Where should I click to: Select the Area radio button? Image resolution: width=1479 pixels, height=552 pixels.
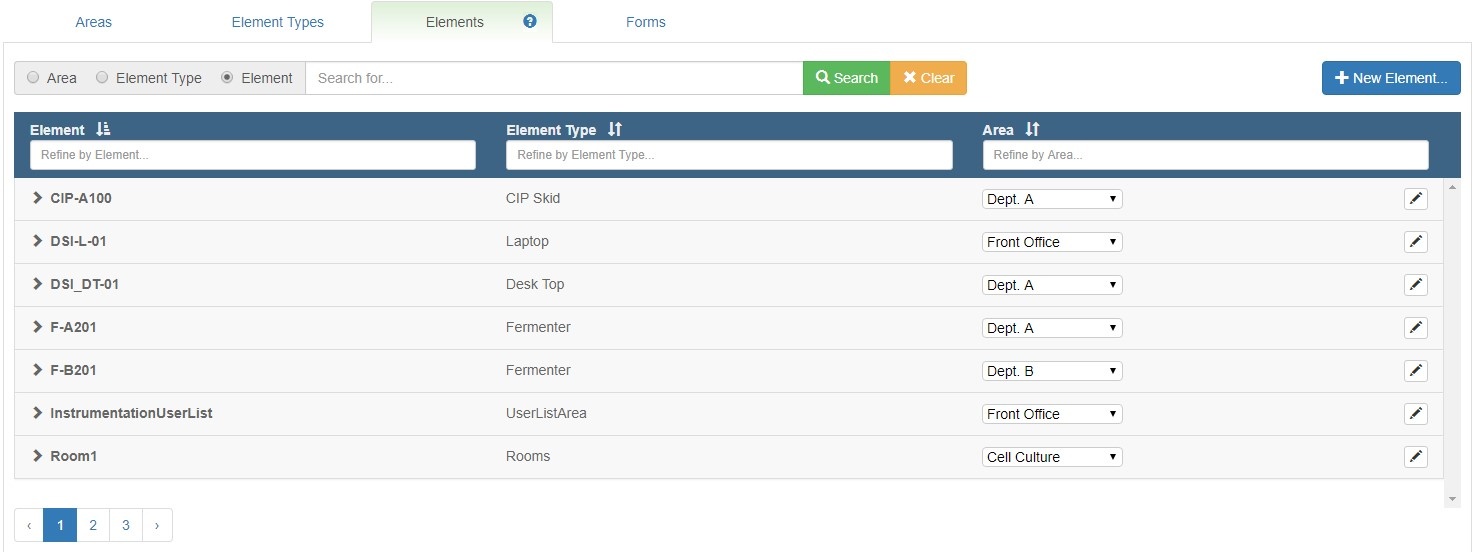[34, 78]
